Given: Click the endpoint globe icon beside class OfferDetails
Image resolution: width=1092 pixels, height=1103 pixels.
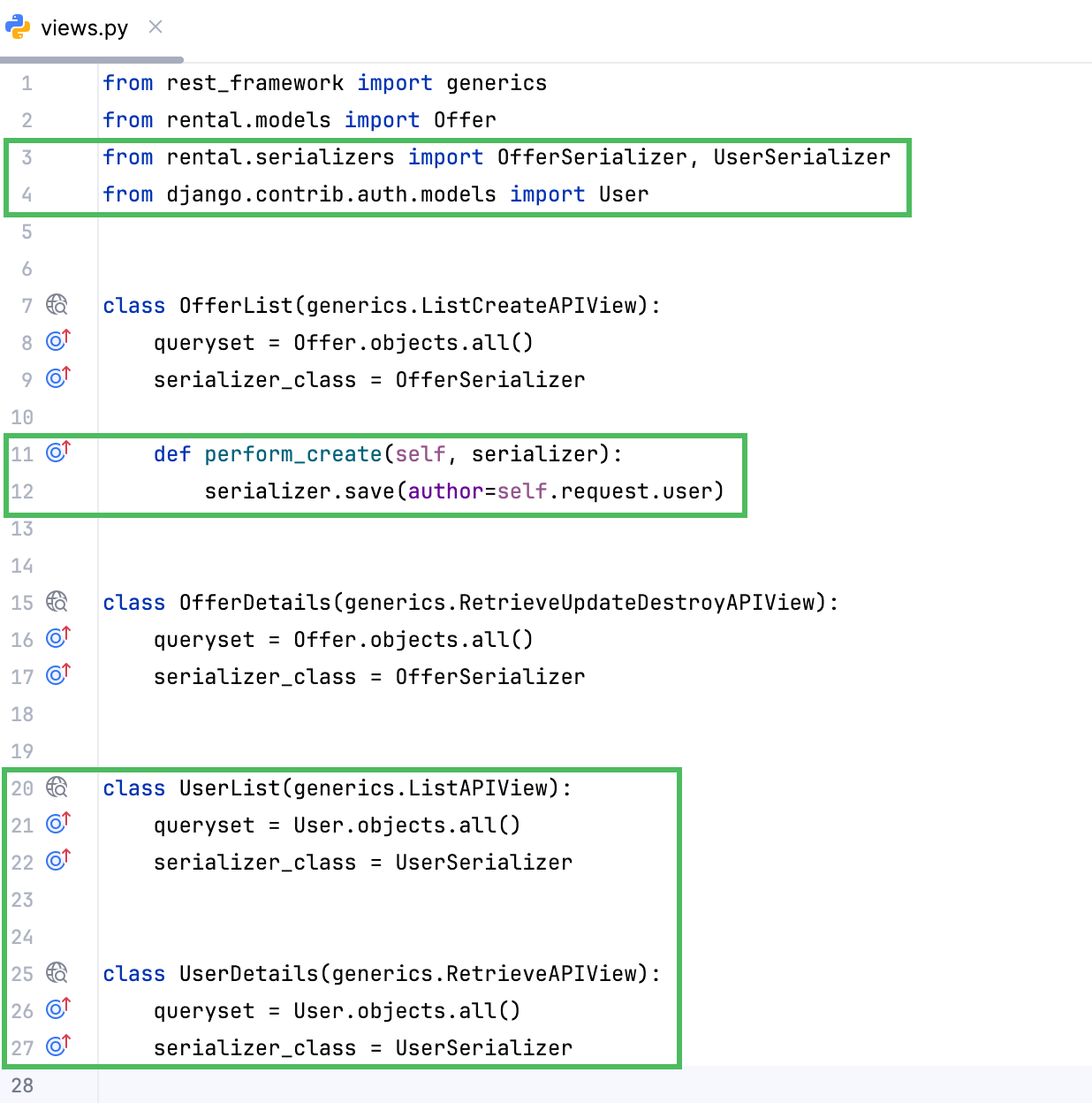Looking at the screenshot, I should coord(56,602).
